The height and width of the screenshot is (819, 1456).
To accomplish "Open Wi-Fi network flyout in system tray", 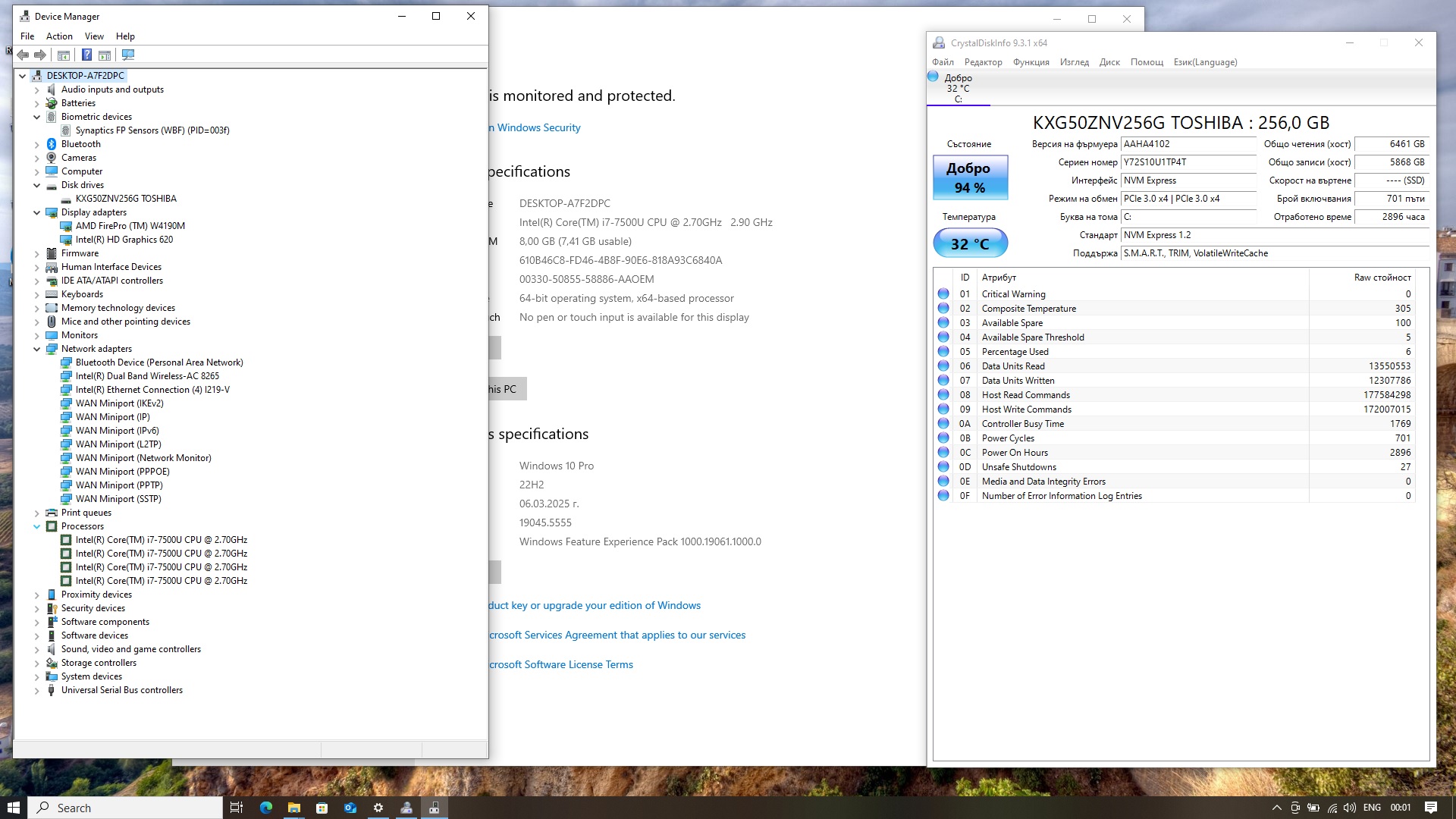I will point(1332,808).
